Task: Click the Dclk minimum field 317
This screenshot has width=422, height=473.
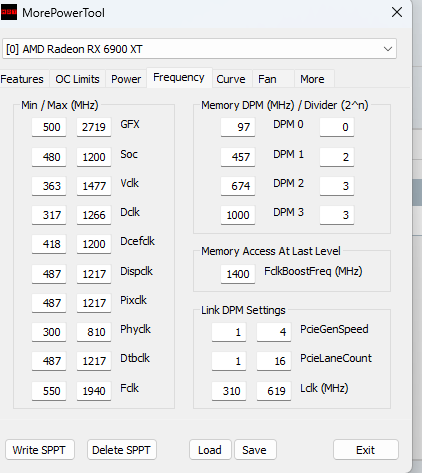Action: [49, 215]
